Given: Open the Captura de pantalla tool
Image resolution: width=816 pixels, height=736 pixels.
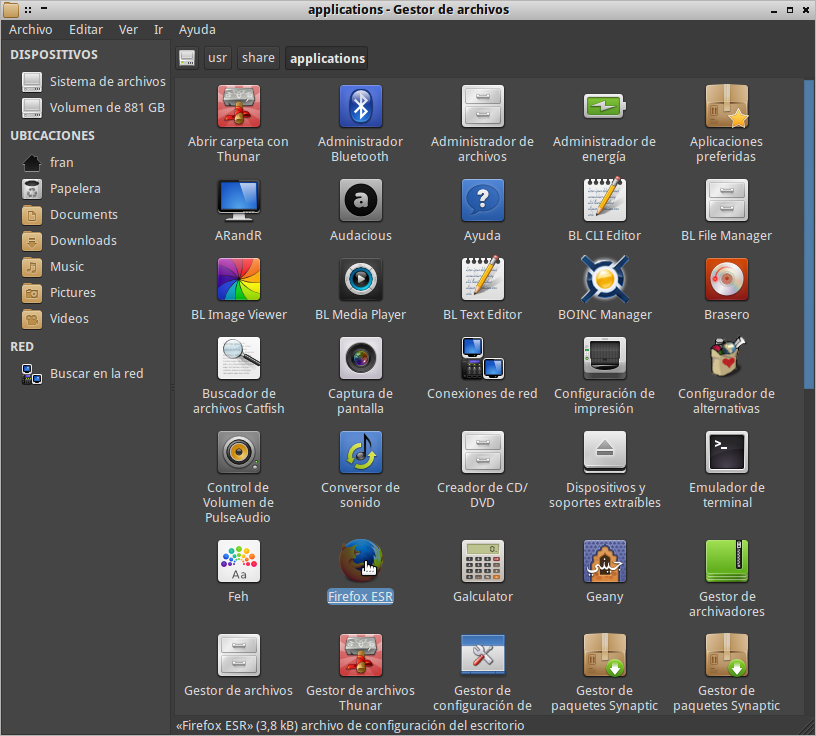Looking at the screenshot, I should click(360, 358).
